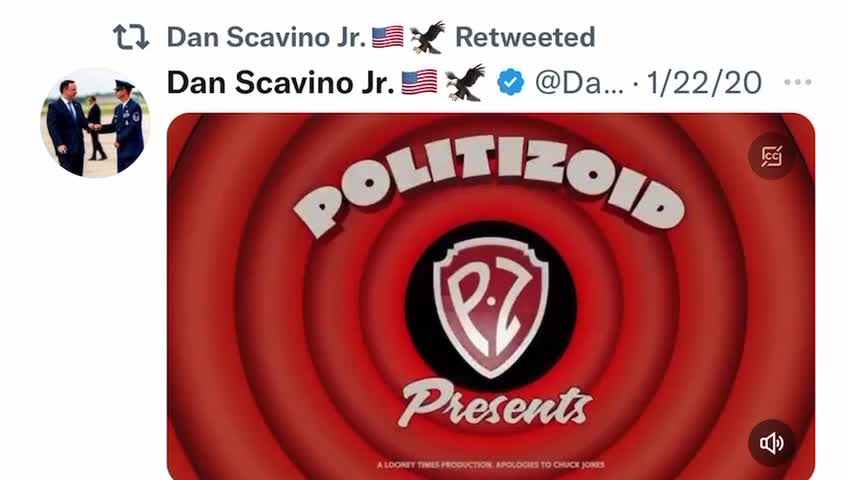Toggle closed captions on the video
The width and height of the screenshot is (848, 480).
(x=772, y=156)
